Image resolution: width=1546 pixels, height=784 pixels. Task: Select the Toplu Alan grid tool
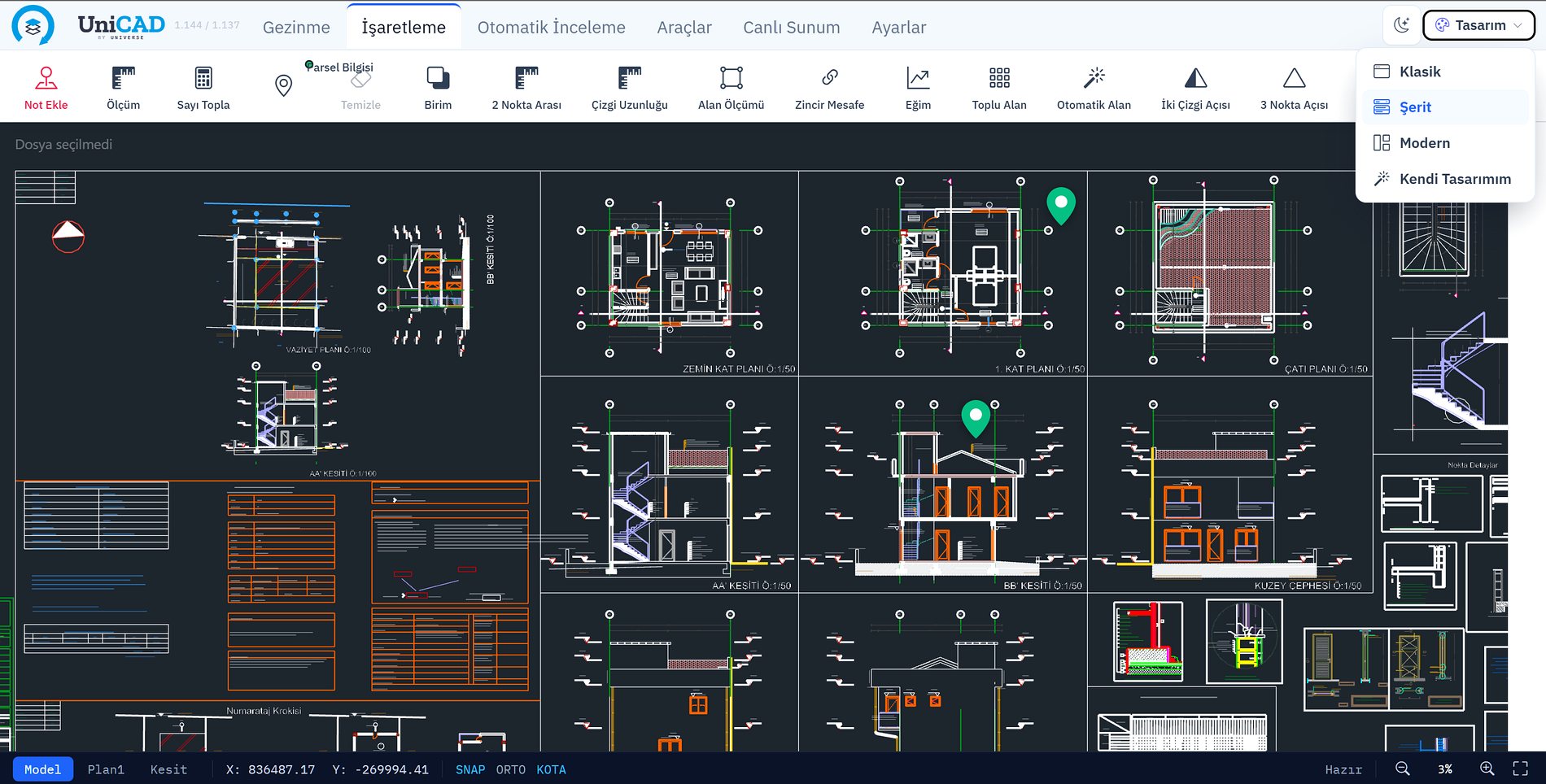click(x=999, y=88)
